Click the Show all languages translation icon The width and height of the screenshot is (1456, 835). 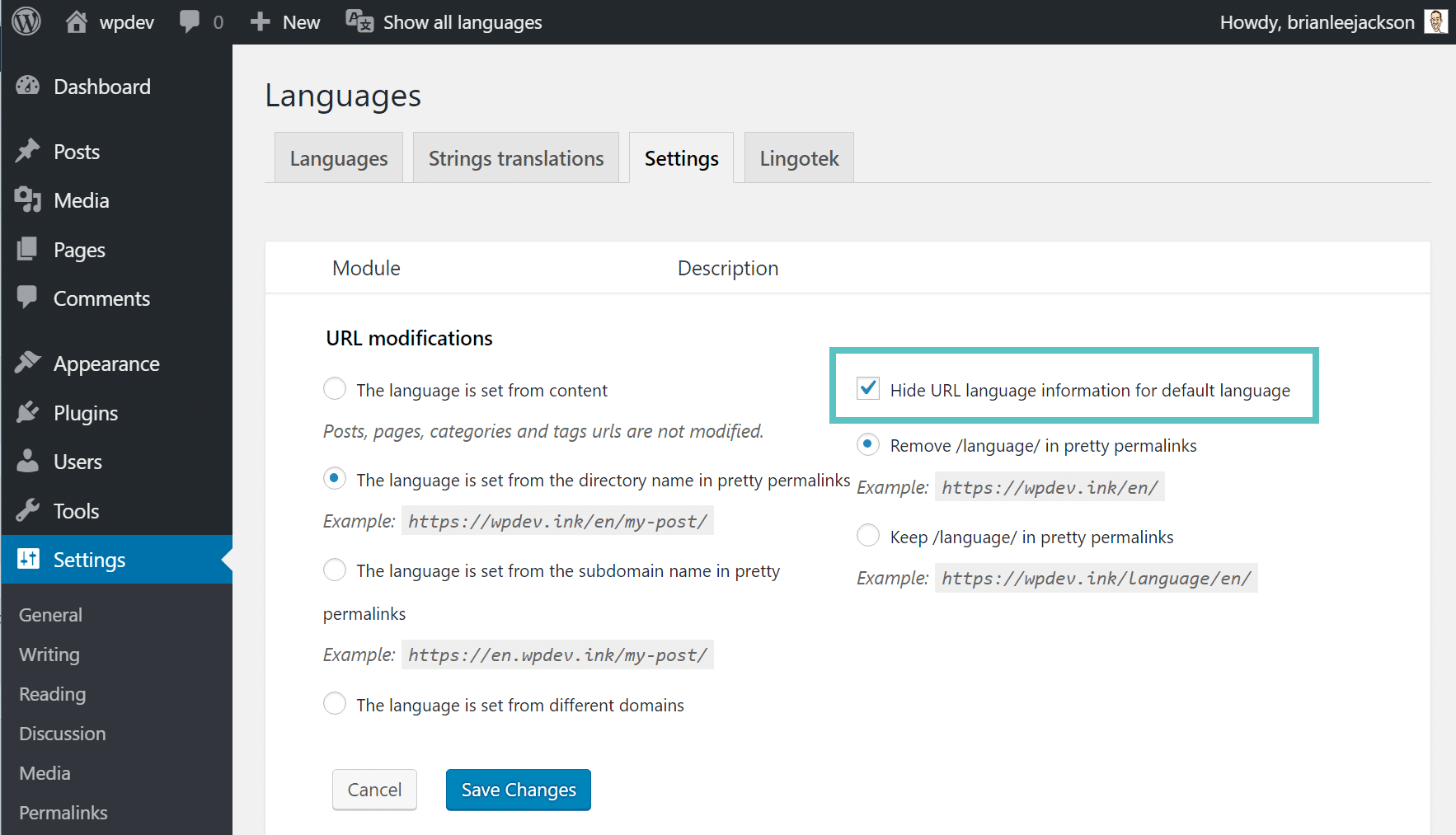(358, 21)
